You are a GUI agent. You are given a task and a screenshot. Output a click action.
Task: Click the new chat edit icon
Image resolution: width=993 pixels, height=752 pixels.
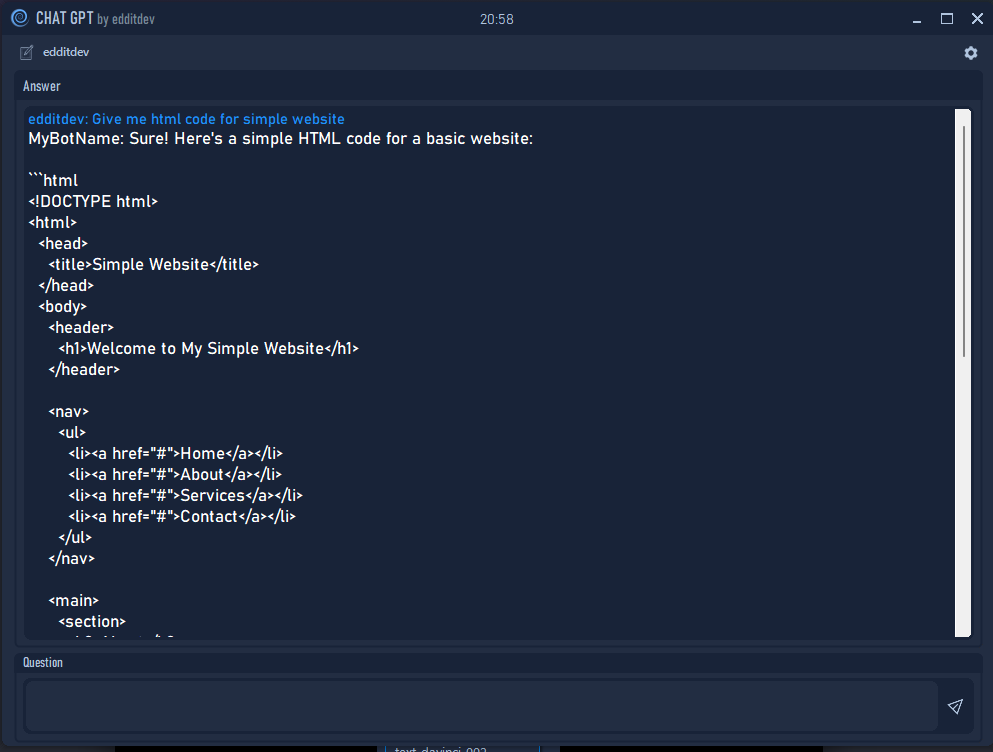[26, 53]
